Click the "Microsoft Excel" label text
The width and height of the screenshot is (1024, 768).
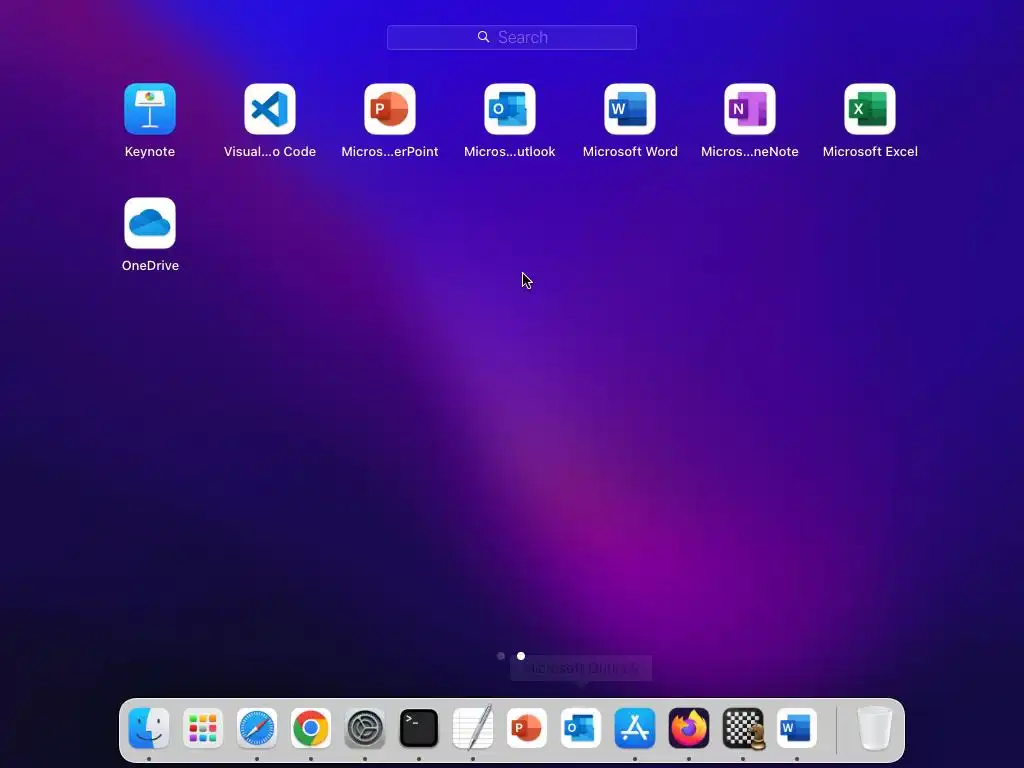pos(870,152)
